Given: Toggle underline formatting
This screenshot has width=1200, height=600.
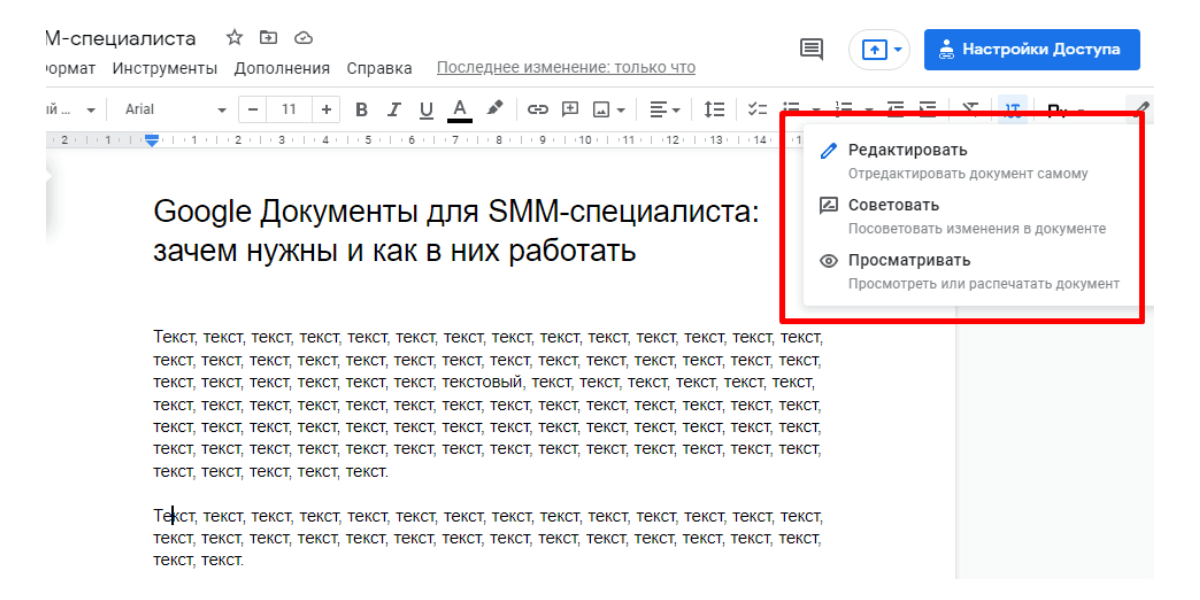Looking at the screenshot, I should click(x=426, y=109).
